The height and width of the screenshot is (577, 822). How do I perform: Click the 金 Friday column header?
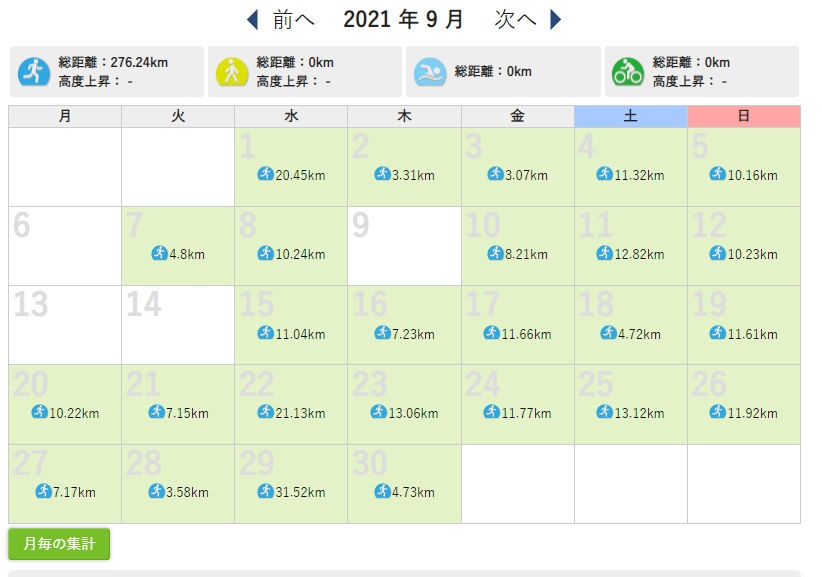[x=517, y=116]
